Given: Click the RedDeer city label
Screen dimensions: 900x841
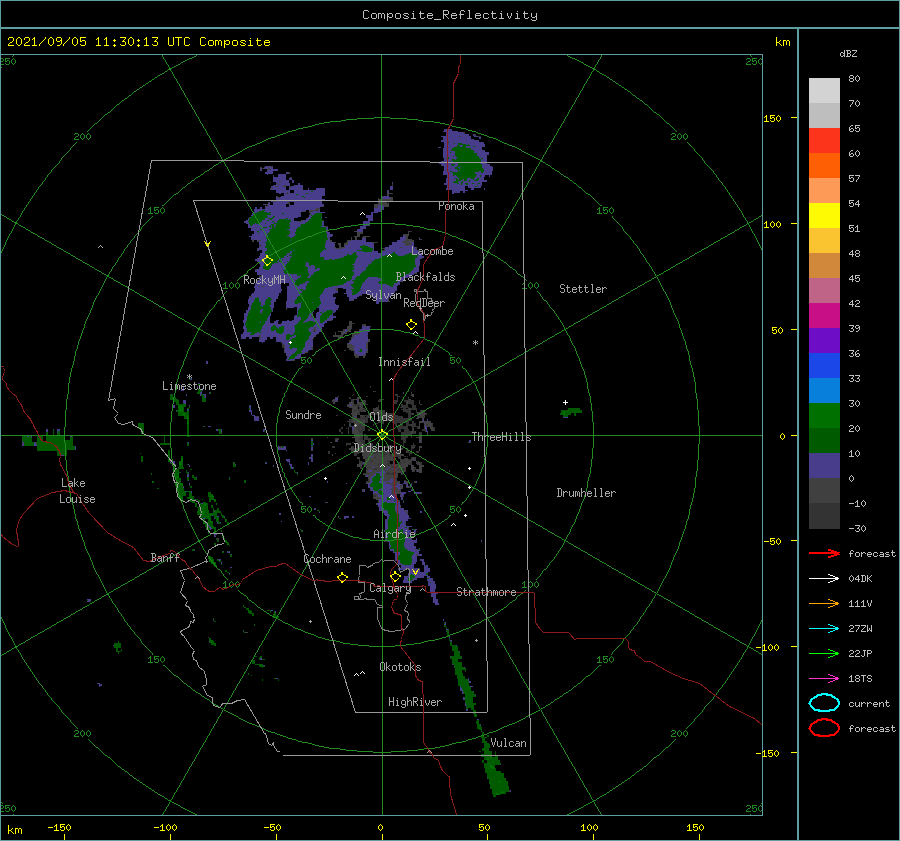Looking at the screenshot, I should [424, 303].
